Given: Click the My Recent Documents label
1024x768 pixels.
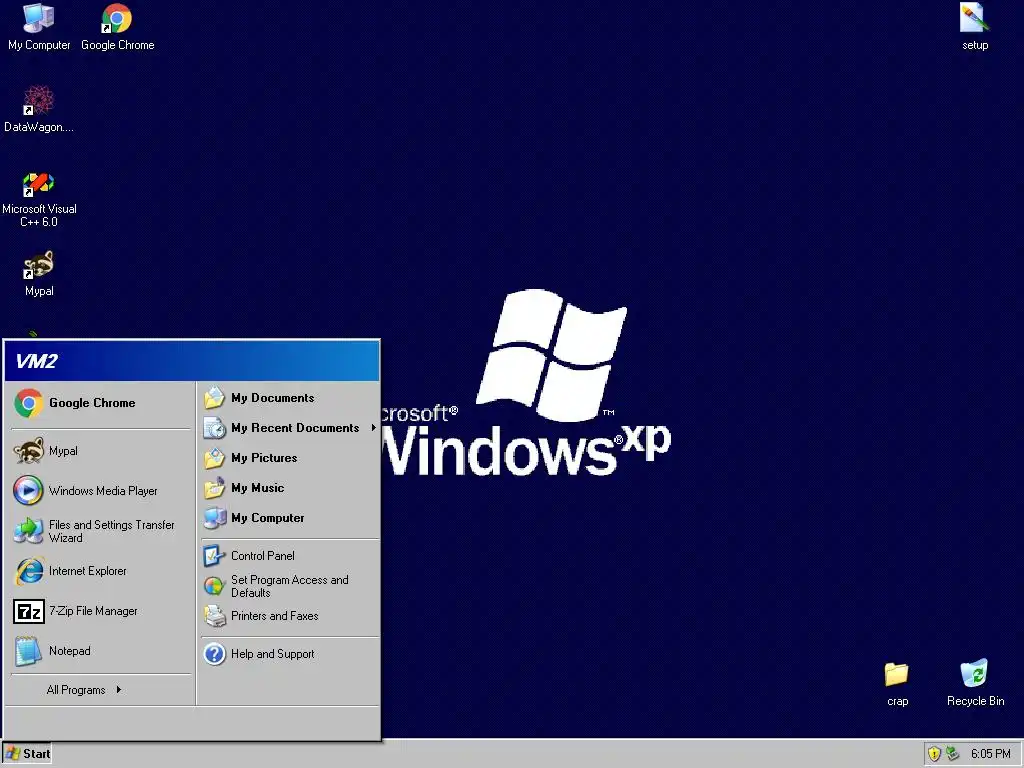Looking at the screenshot, I should coord(295,428).
